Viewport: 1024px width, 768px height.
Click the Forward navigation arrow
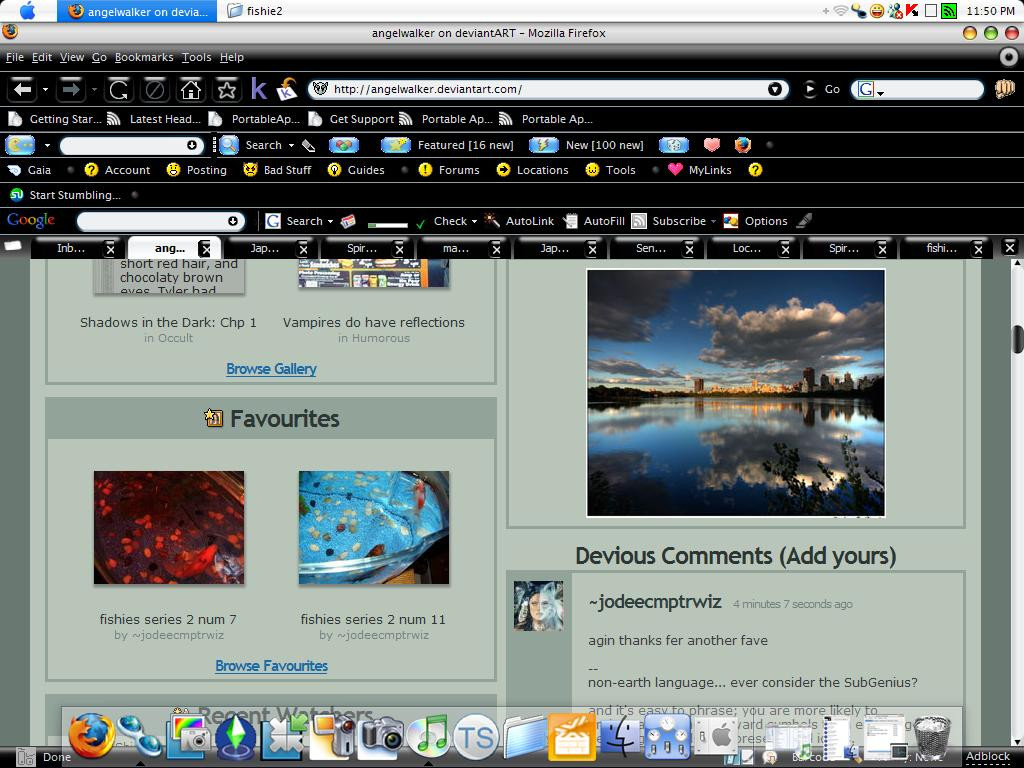[x=71, y=89]
